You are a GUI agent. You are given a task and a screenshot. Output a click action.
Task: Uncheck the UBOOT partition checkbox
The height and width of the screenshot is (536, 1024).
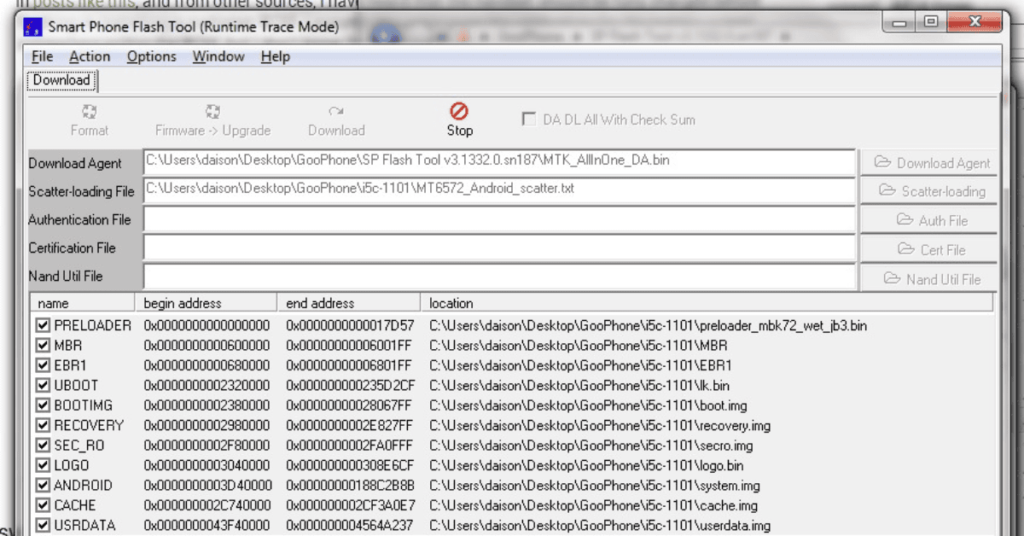click(x=43, y=385)
